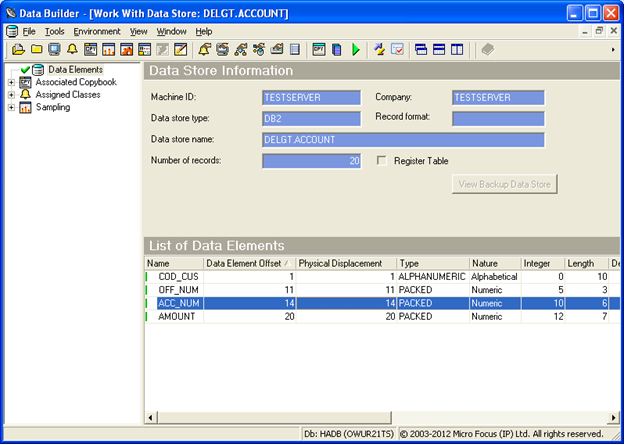Viewport: 625px width, 445px height.
Task: Click the Company field
Action: click(x=498, y=98)
